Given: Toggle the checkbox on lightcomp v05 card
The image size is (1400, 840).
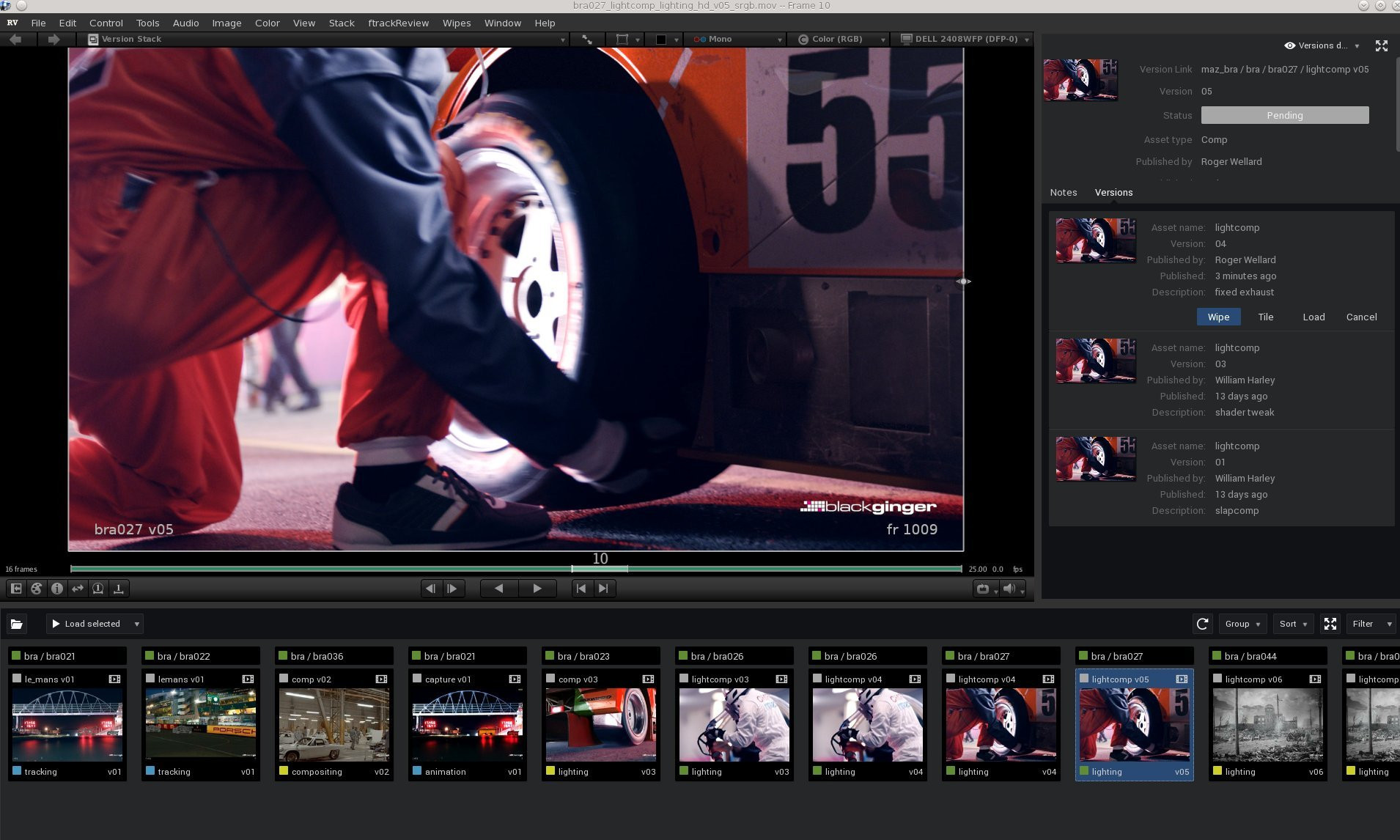Looking at the screenshot, I should tap(1084, 679).
